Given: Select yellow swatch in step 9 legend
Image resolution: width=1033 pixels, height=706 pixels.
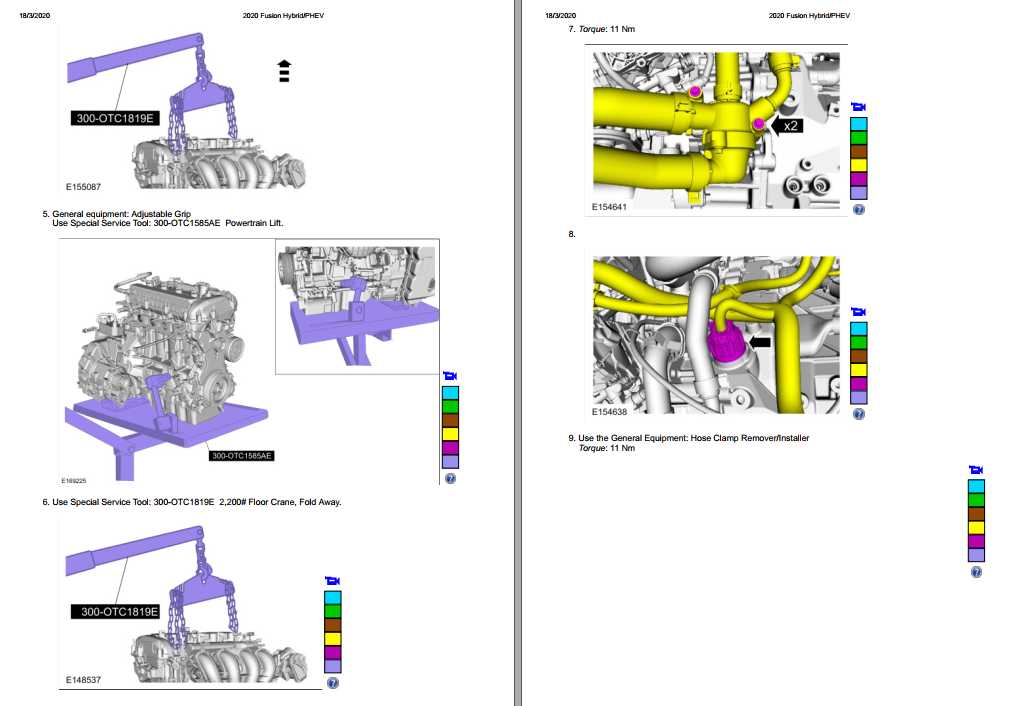Looking at the screenshot, I should [976, 528].
